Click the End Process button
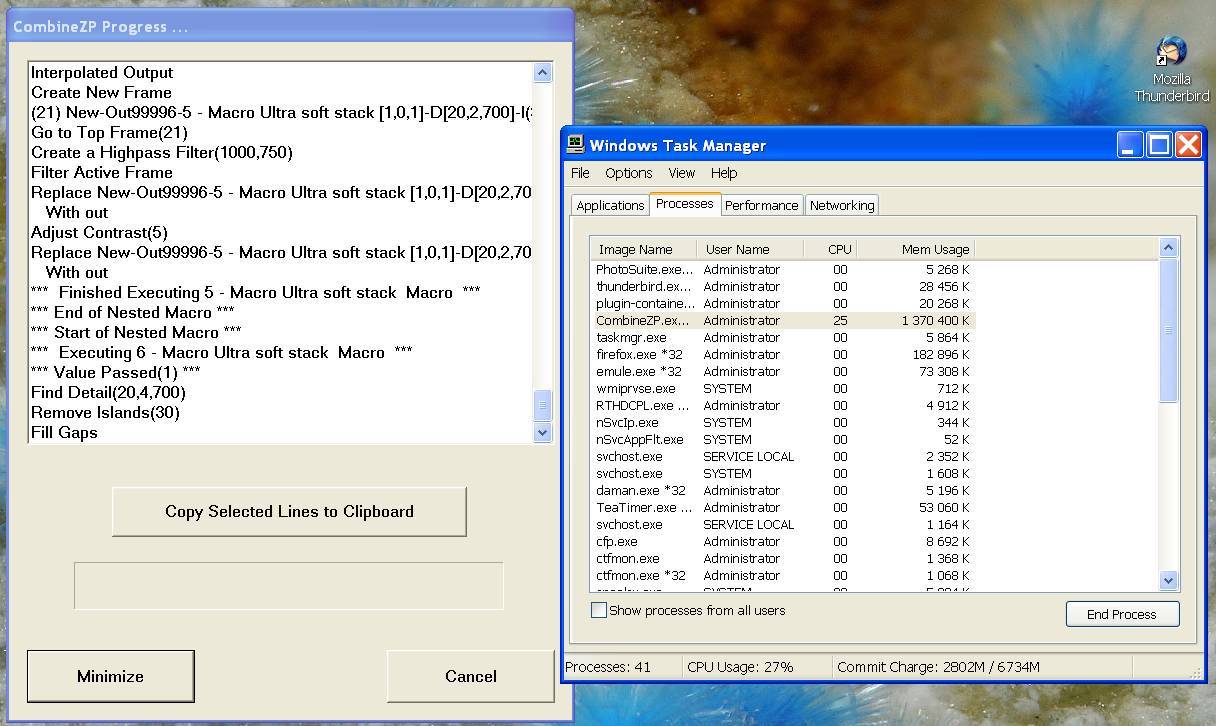Image resolution: width=1216 pixels, height=726 pixels. [1122, 614]
